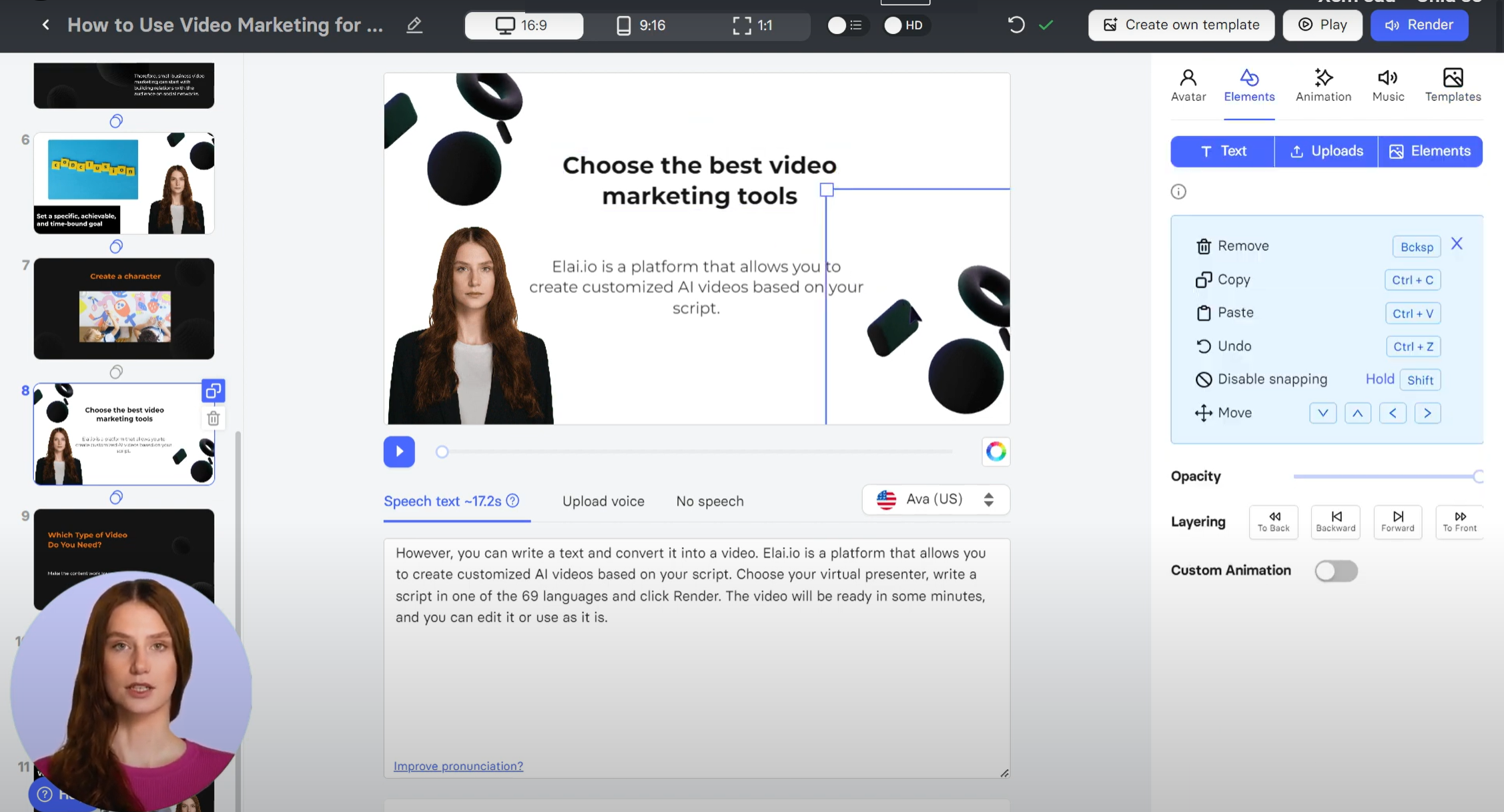The height and width of the screenshot is (812, 1504).
Task: Click the Undo icon in shortcuts
Action: click(x=1203, y=346)
